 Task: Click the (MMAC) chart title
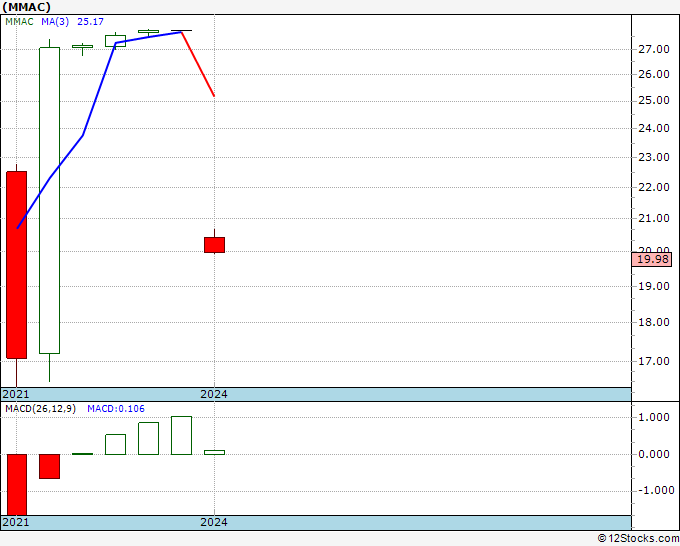tap(26, 7)
